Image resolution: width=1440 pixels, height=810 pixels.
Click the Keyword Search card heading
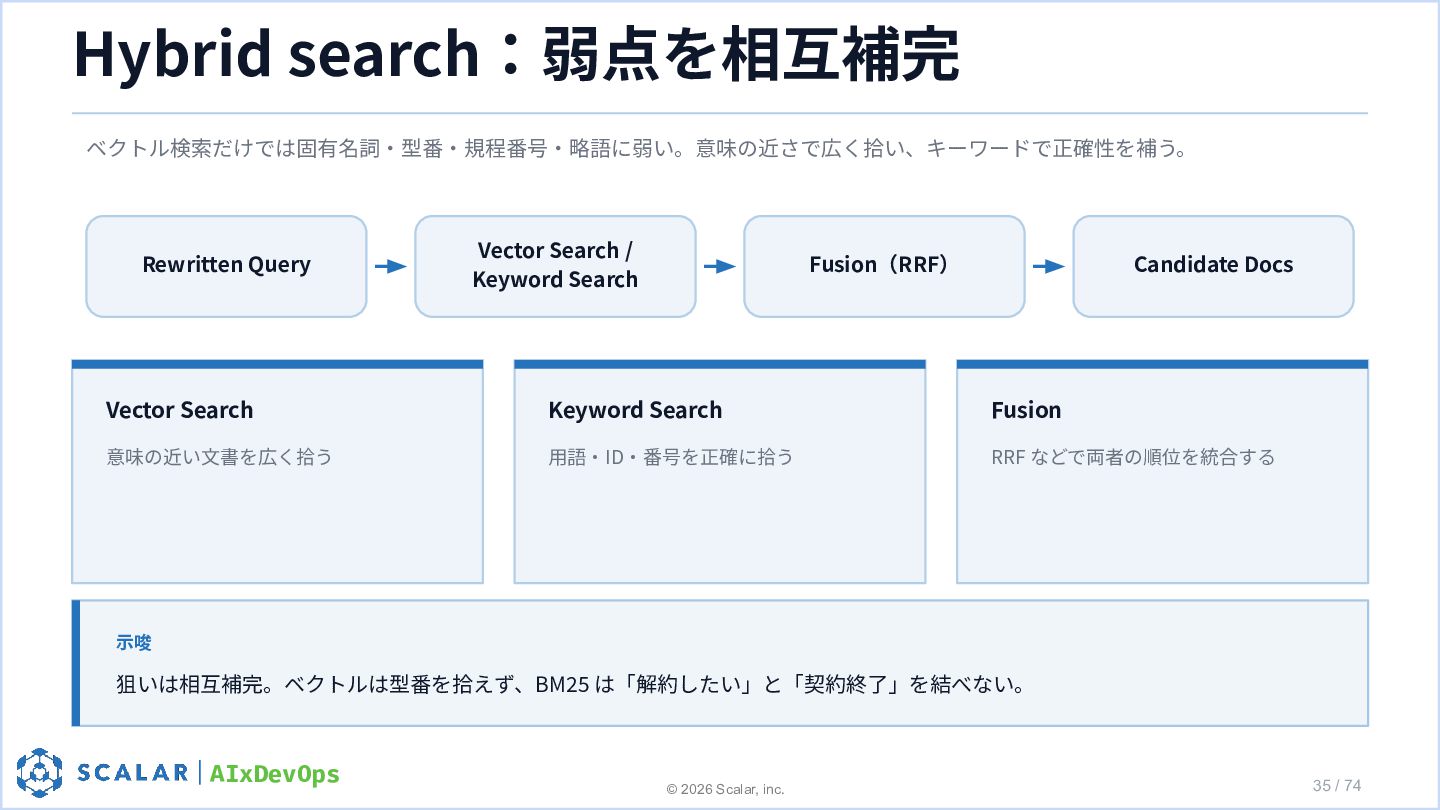coord(635,410)
